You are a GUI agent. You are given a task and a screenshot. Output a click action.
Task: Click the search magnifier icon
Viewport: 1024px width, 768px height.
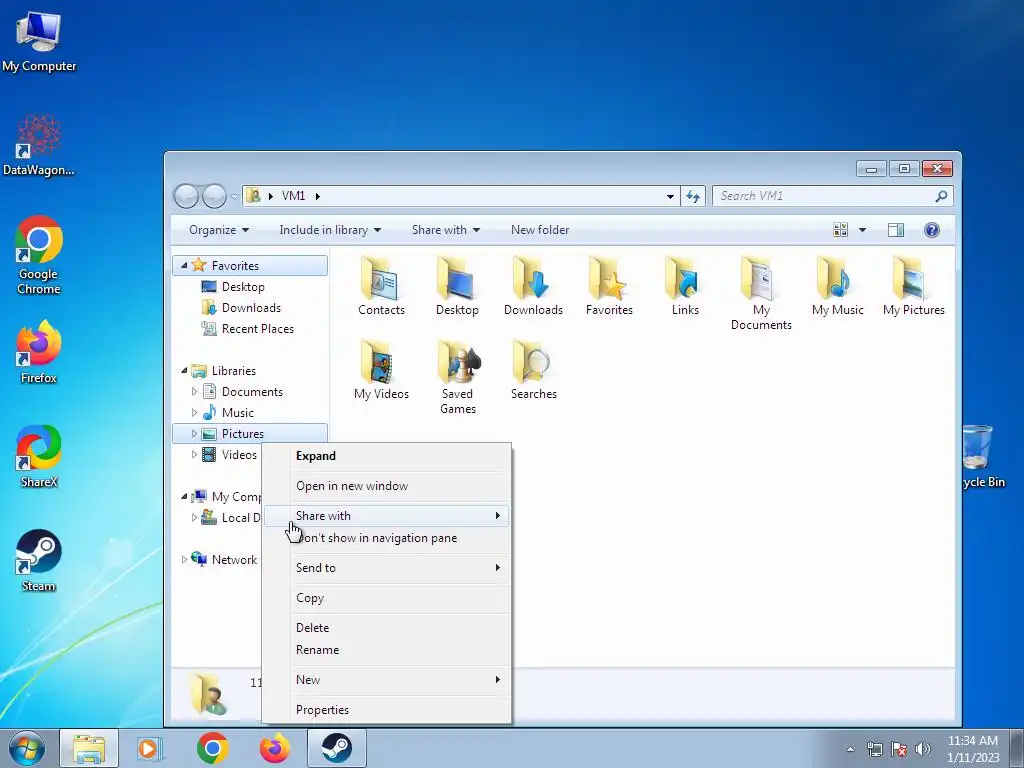pyautogui.click(x=941, y=196)
